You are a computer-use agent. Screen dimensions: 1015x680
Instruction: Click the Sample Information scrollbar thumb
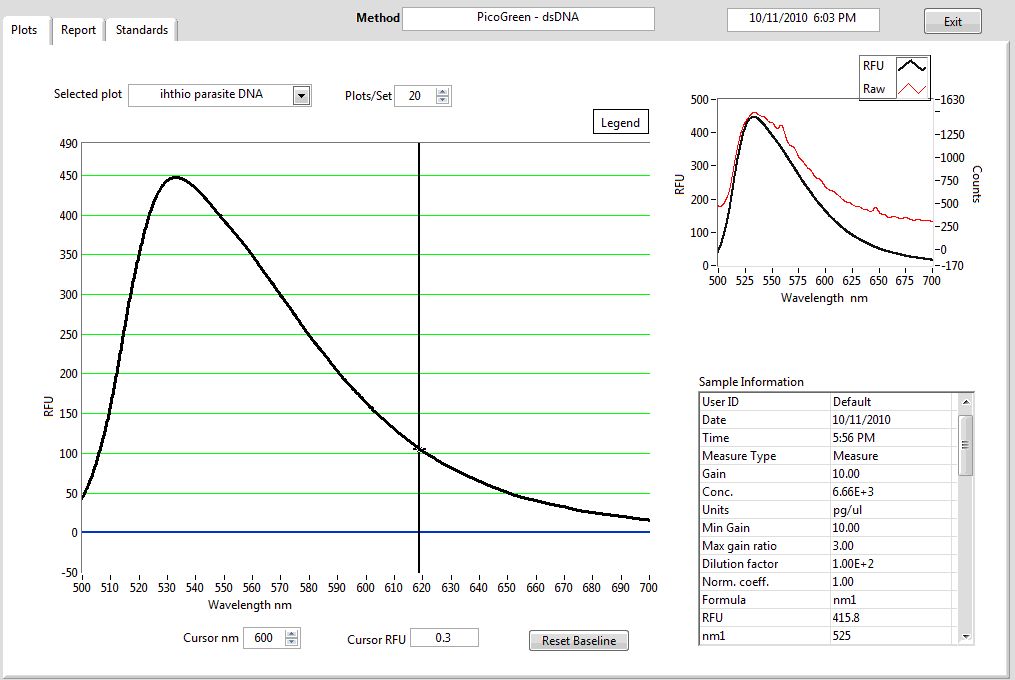tap(965, 446)
